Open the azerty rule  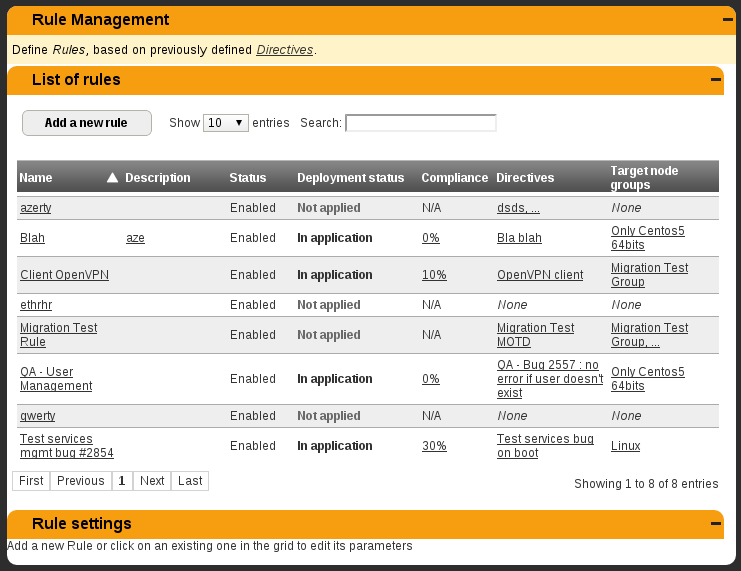(x=35, y=208)
